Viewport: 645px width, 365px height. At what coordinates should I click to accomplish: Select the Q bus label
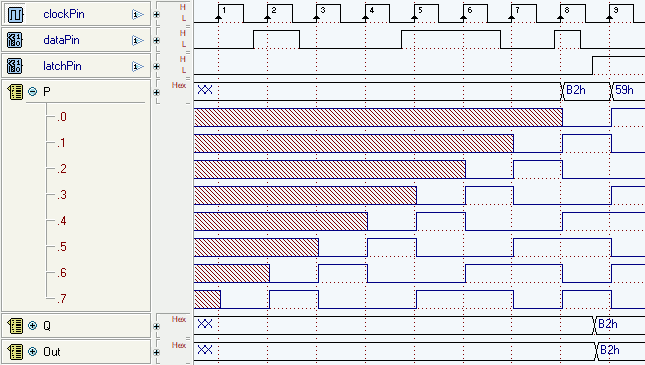pos(47,326)
